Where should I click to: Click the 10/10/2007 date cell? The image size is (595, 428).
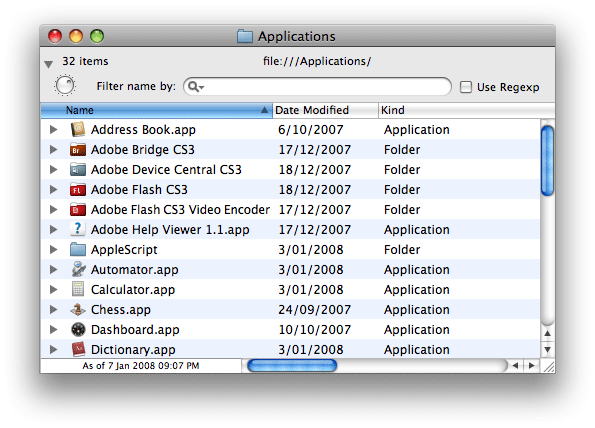[x=315, y=330]
